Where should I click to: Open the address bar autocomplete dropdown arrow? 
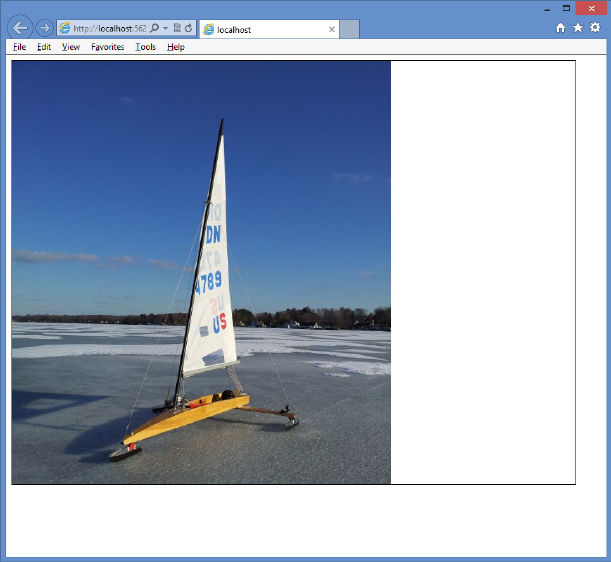165,28
